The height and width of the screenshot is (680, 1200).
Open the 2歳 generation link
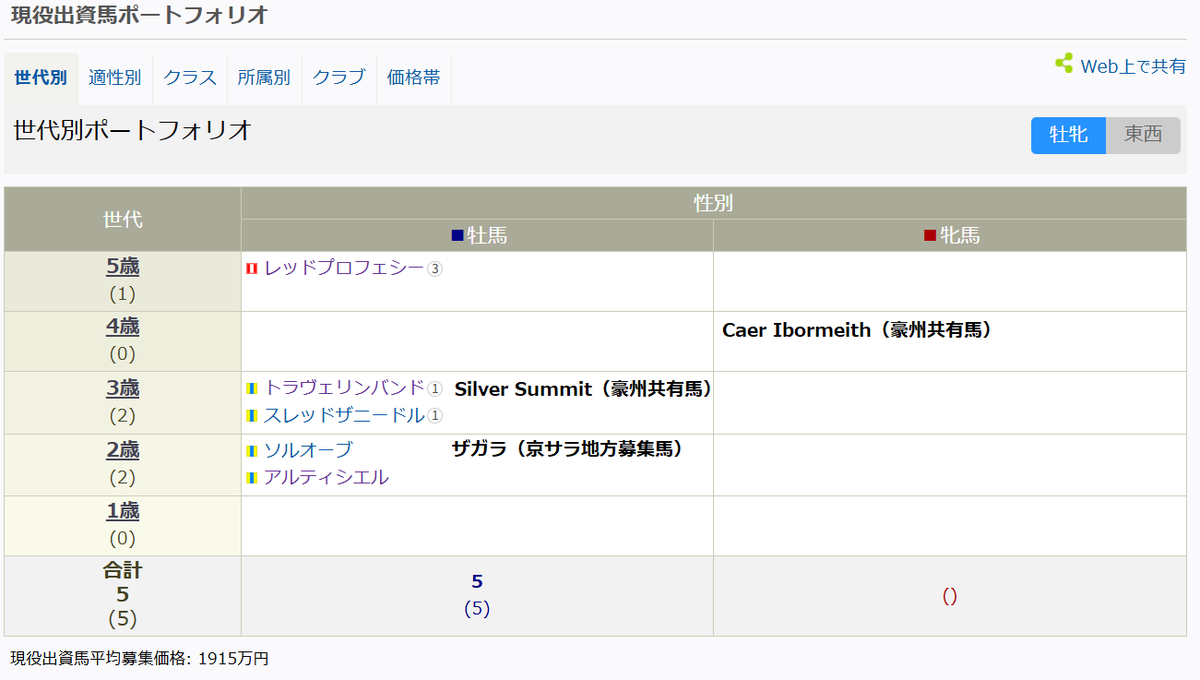(123, 450)
